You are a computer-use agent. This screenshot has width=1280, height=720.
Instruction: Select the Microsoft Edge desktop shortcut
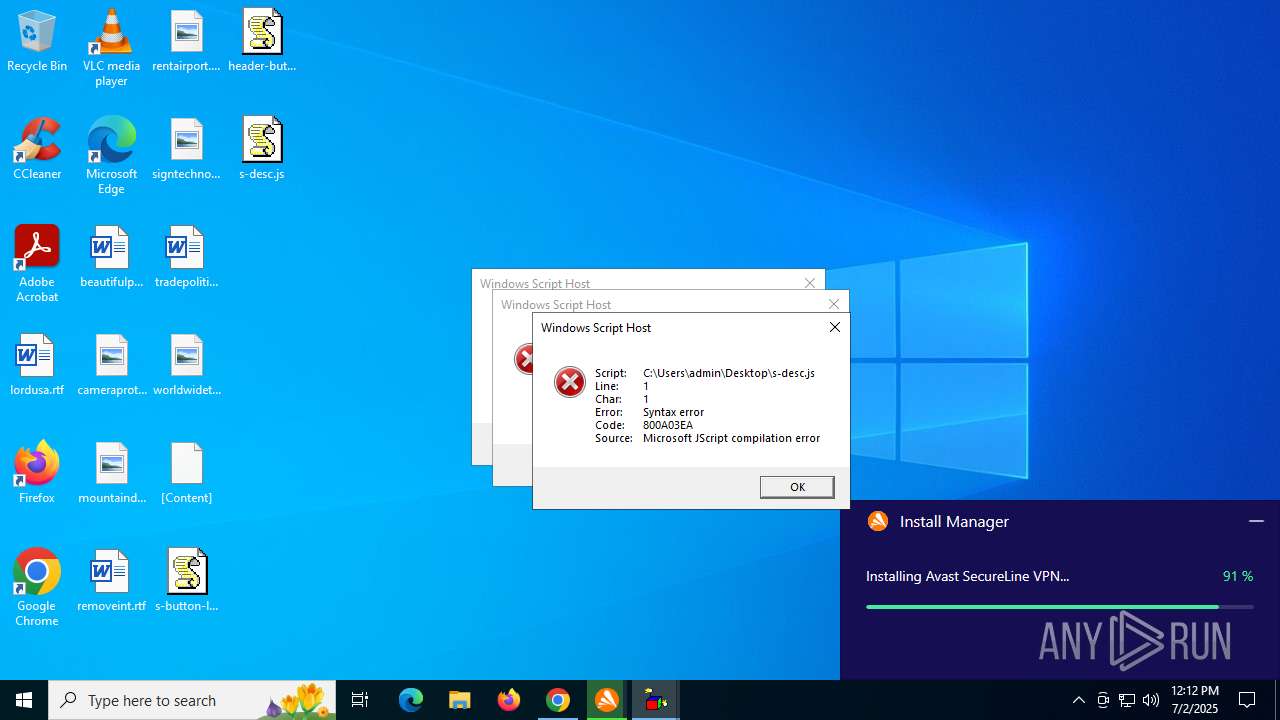(111, 155)
